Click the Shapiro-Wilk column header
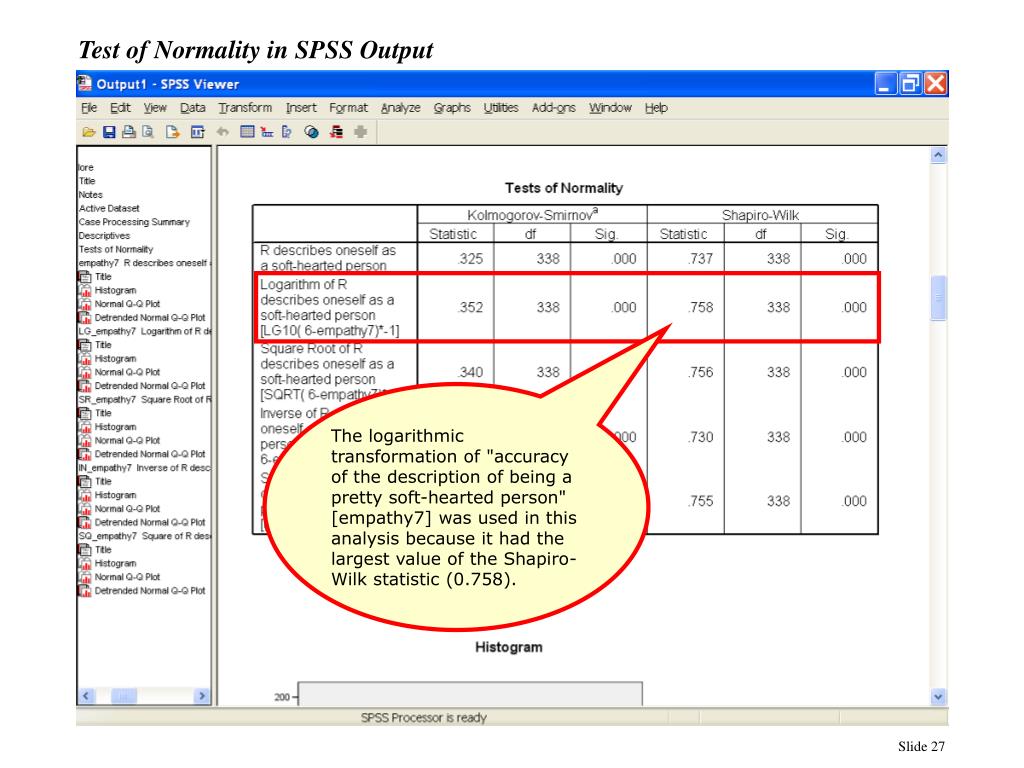This screenshot has width=1024, height=768. [761, 215]
